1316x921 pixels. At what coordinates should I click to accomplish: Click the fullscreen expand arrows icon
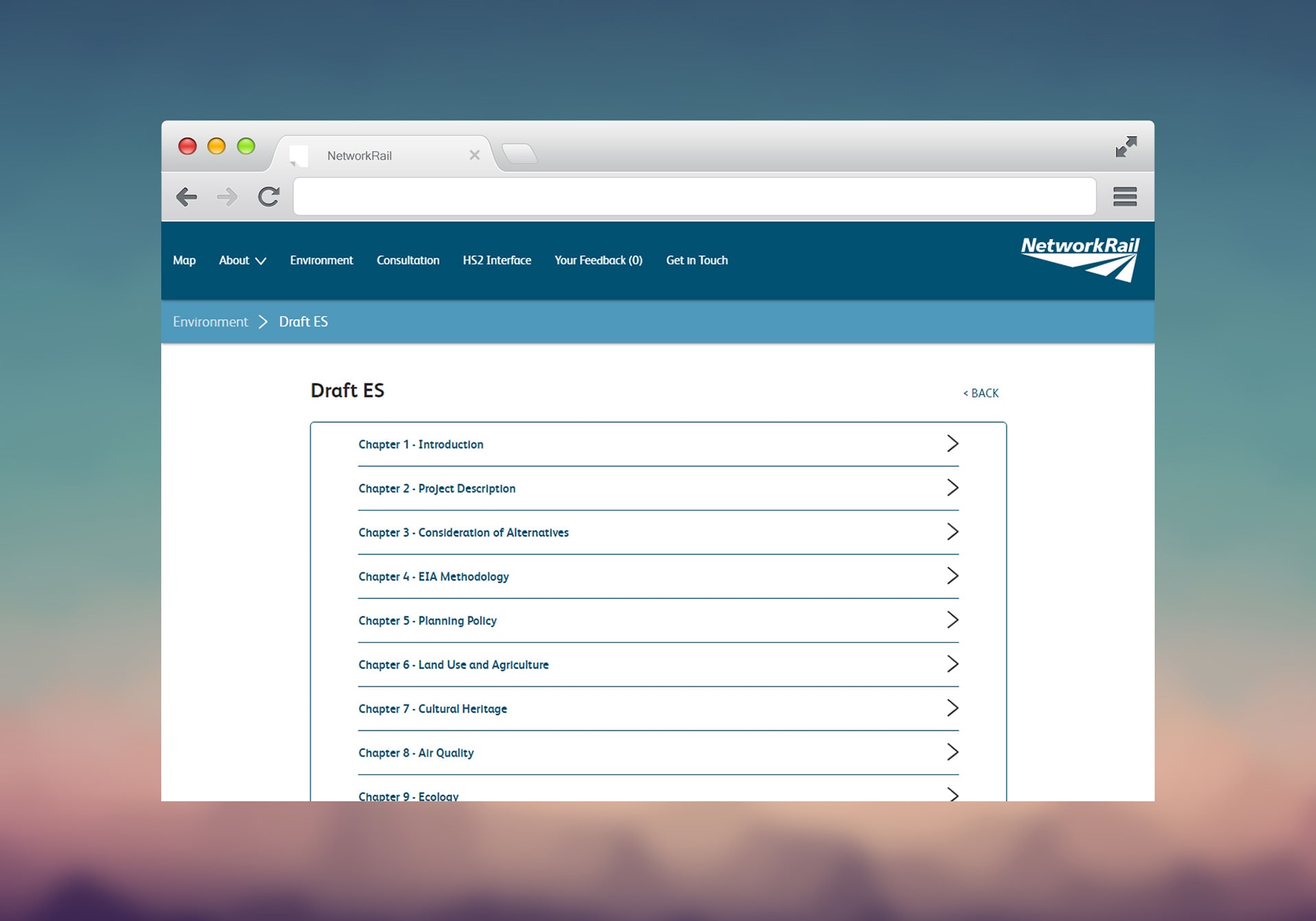click(x=1125, y=147)
